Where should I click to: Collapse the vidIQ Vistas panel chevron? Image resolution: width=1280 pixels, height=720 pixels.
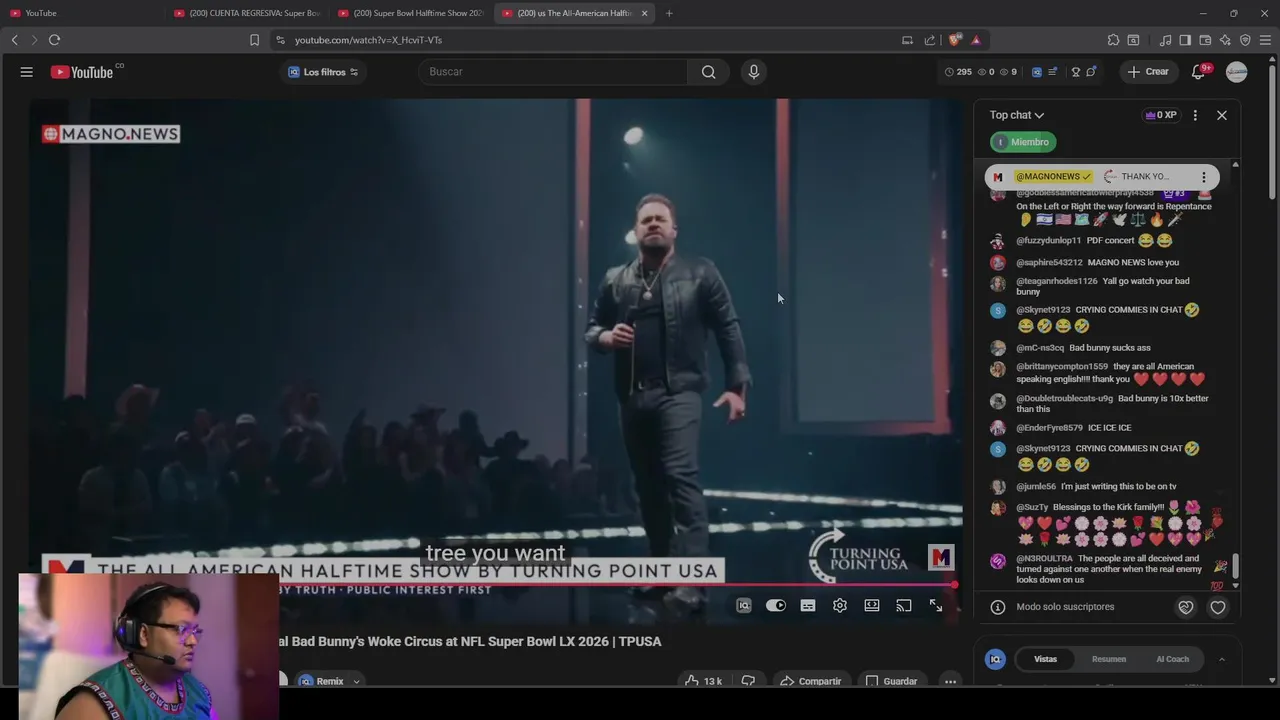[x=1221, y=659]
